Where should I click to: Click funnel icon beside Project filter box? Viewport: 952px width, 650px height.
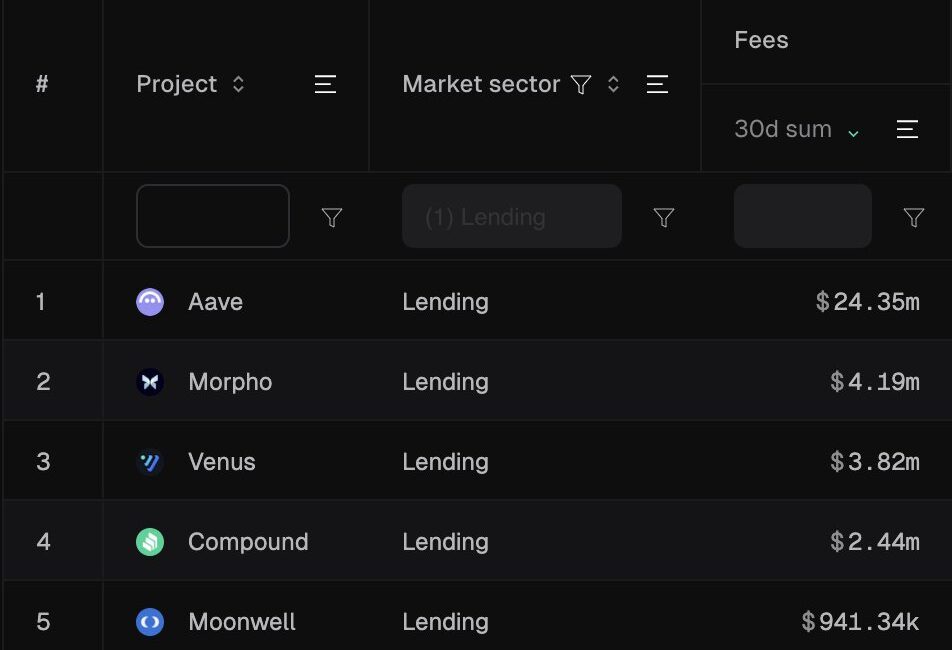pyautogui.click(x=332, y=217)
